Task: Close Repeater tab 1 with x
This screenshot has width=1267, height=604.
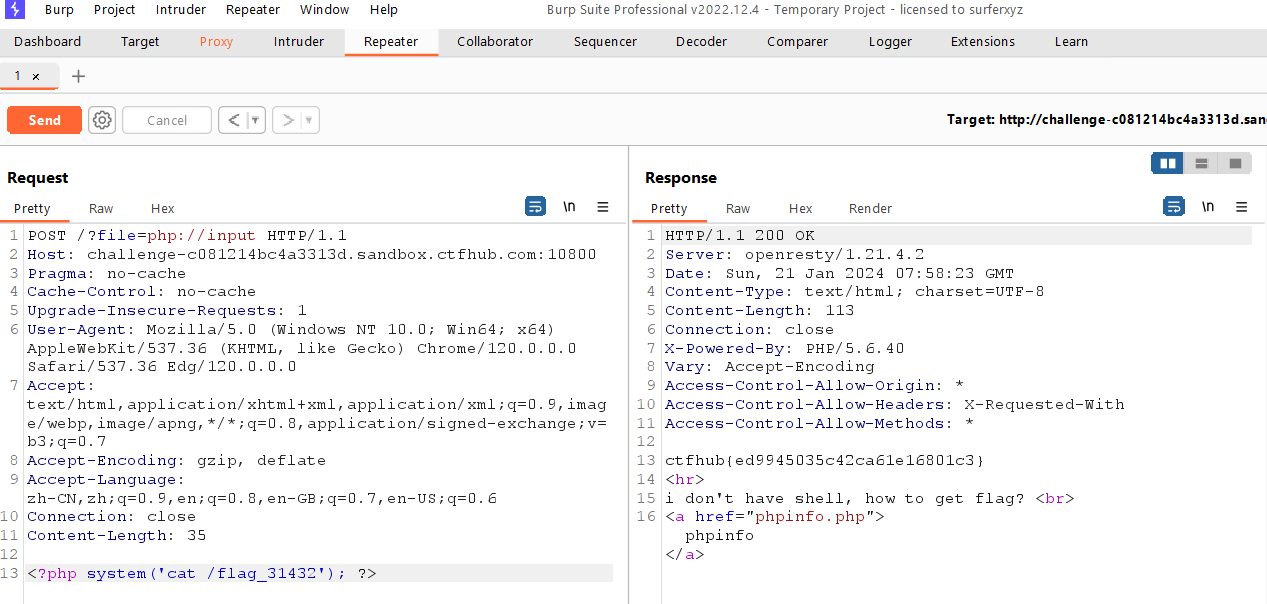Action: [36, 76]
